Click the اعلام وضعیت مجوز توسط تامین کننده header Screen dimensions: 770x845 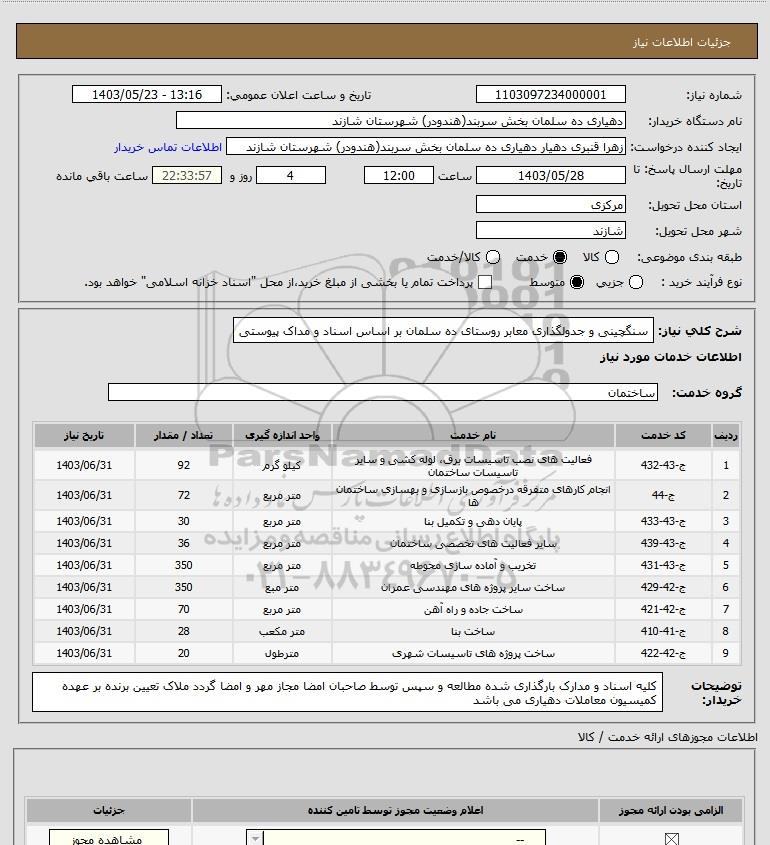click(395, 810)
